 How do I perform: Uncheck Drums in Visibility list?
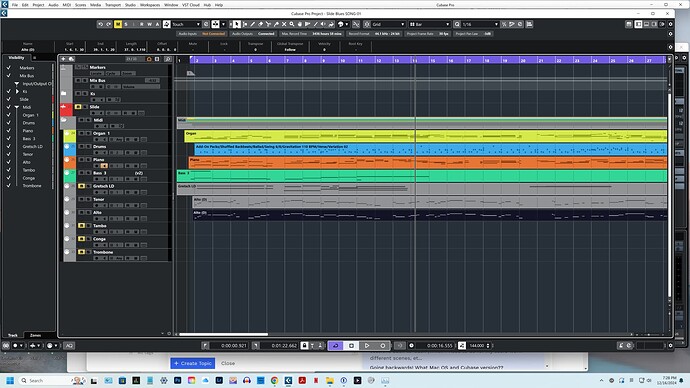[8, 123]
